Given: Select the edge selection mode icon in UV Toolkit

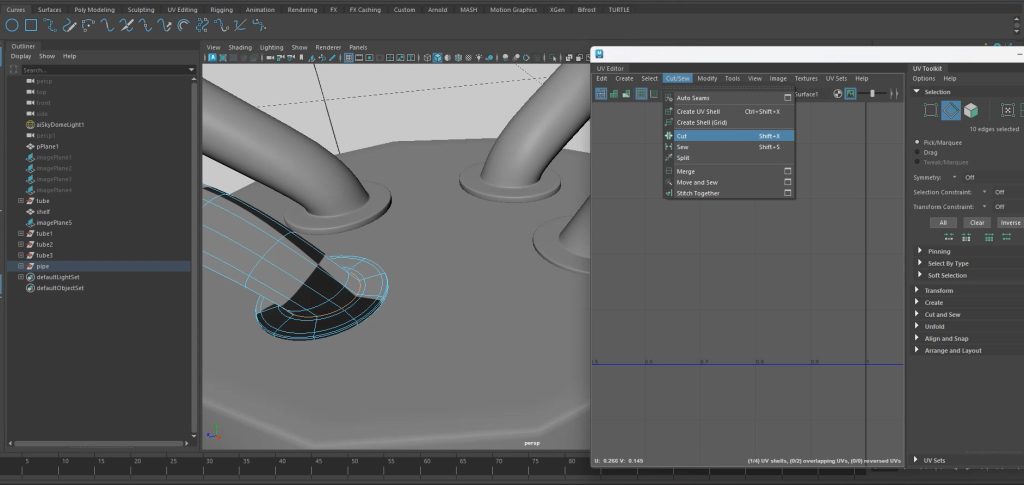Looking at the screenshot, I should [951, 110].
